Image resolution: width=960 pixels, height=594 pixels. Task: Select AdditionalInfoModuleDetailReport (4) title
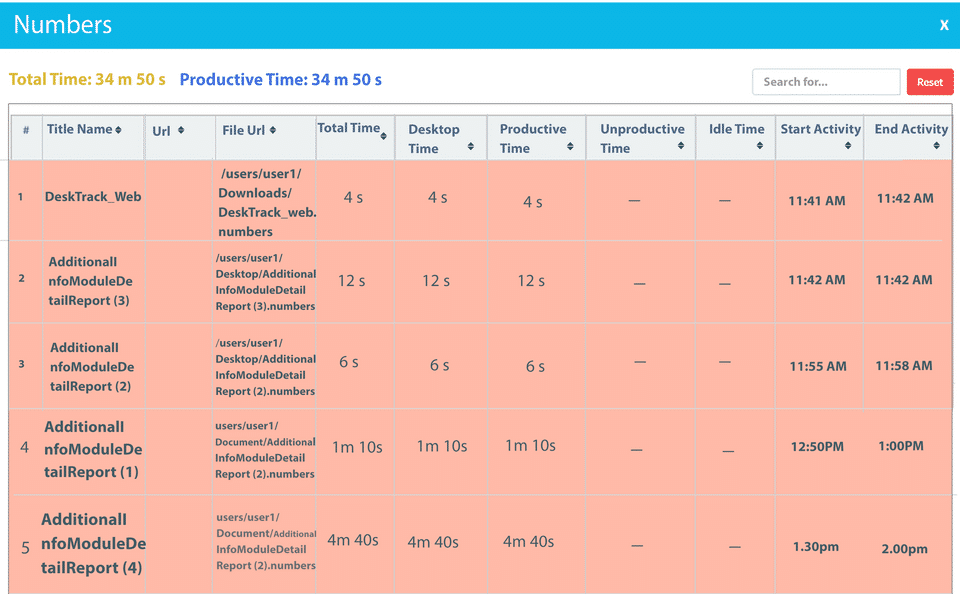93,544
